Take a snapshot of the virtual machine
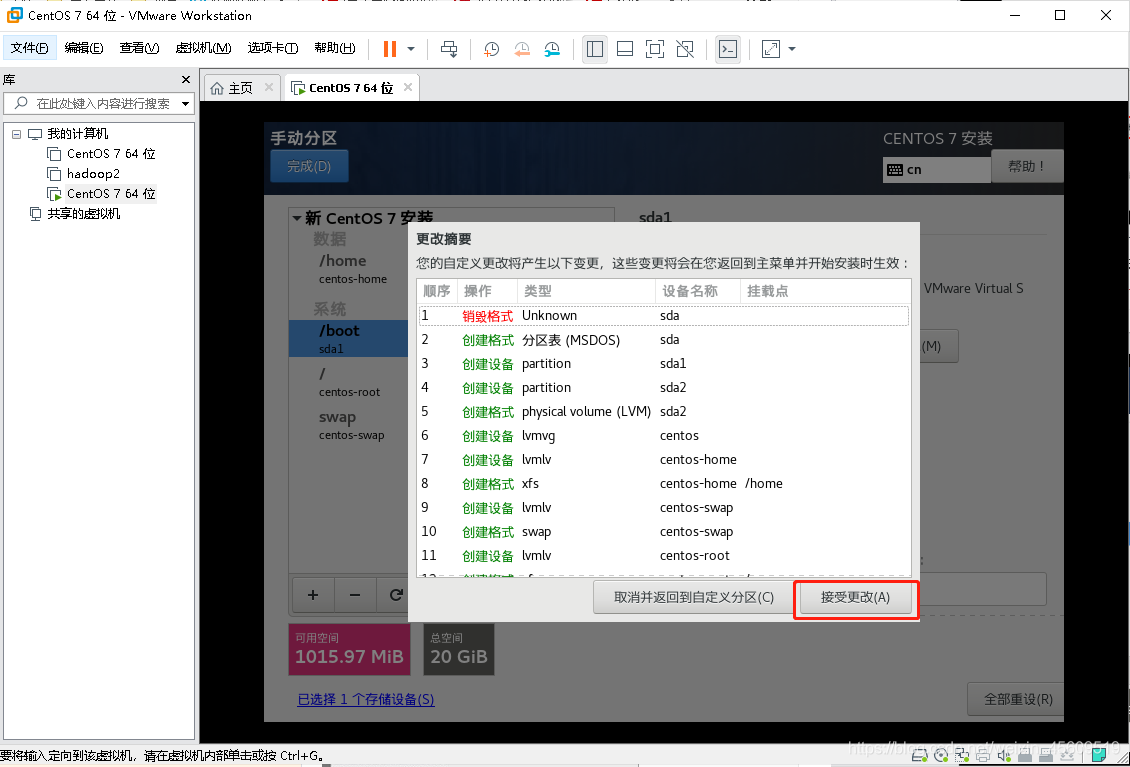The image size is (1130, 767). [x=491, y=49]
